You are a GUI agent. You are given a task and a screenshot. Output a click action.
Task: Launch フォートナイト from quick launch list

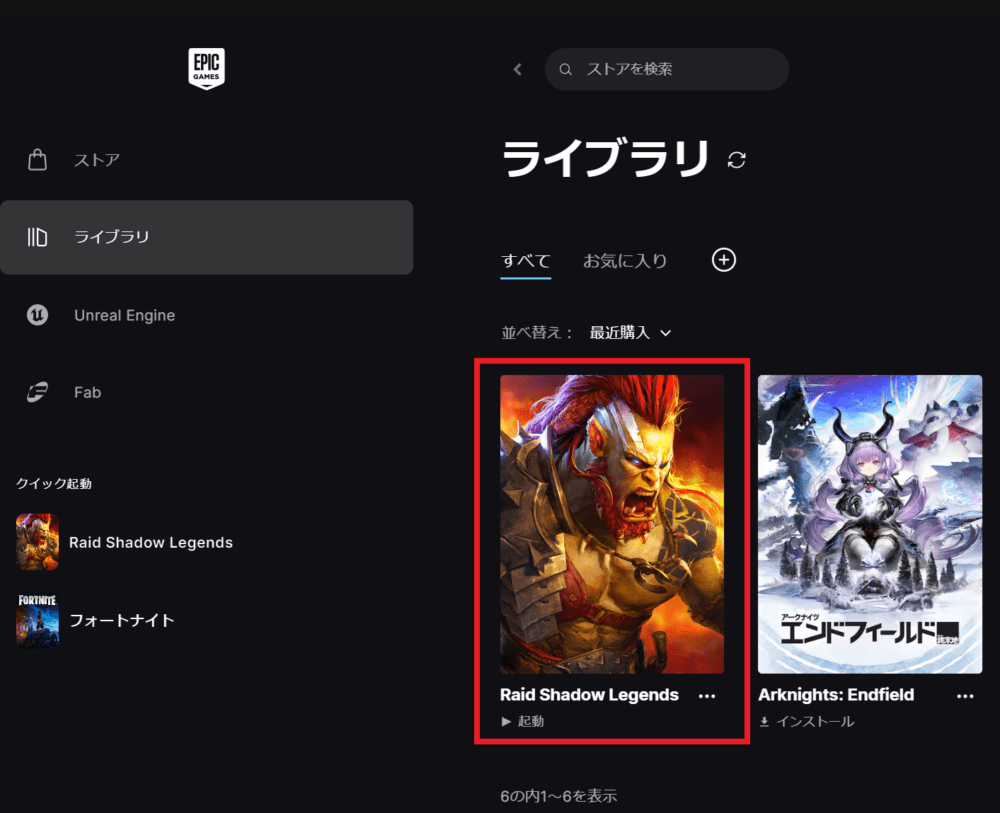(122, 620)
